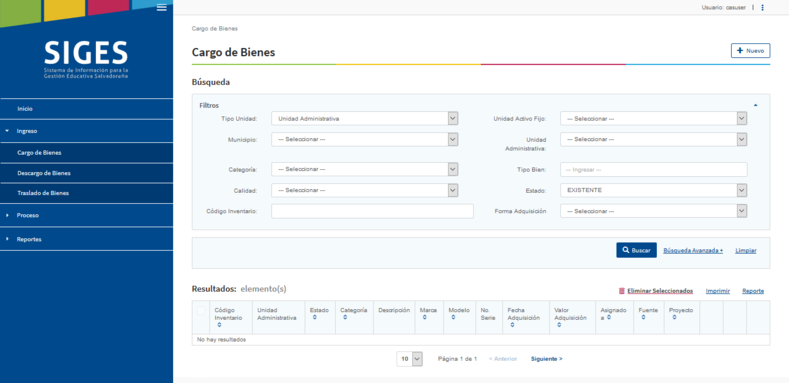Click the Limpiar link
Image resolution: width=789 pixels, height=383 pixels.
746,251
